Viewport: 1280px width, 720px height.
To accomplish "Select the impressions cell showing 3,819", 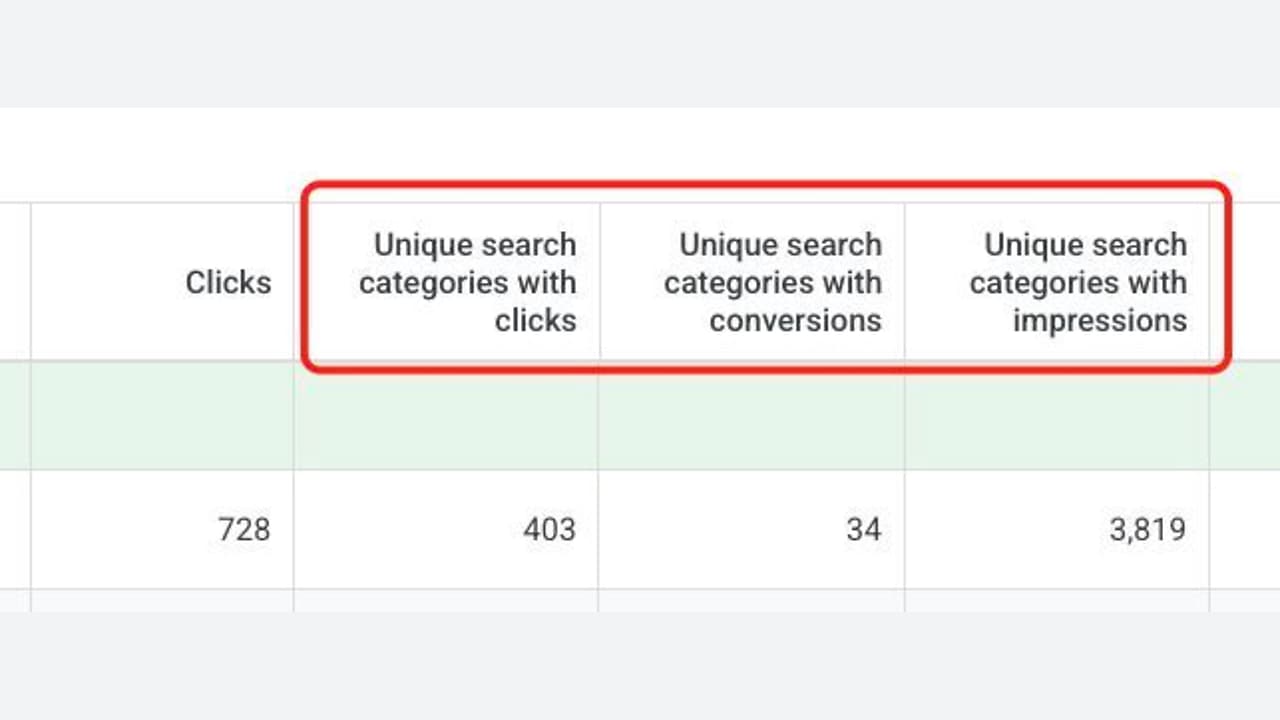I will point(1057,529).
